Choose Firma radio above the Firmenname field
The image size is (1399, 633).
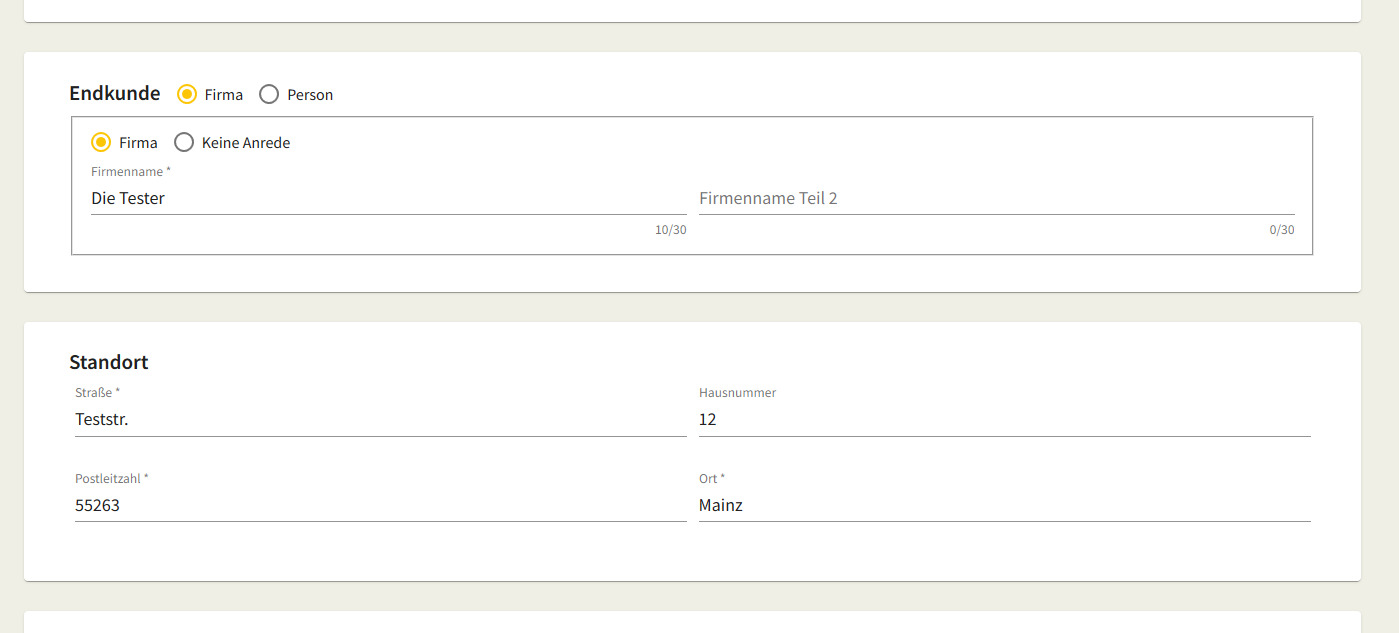[101, 143]
